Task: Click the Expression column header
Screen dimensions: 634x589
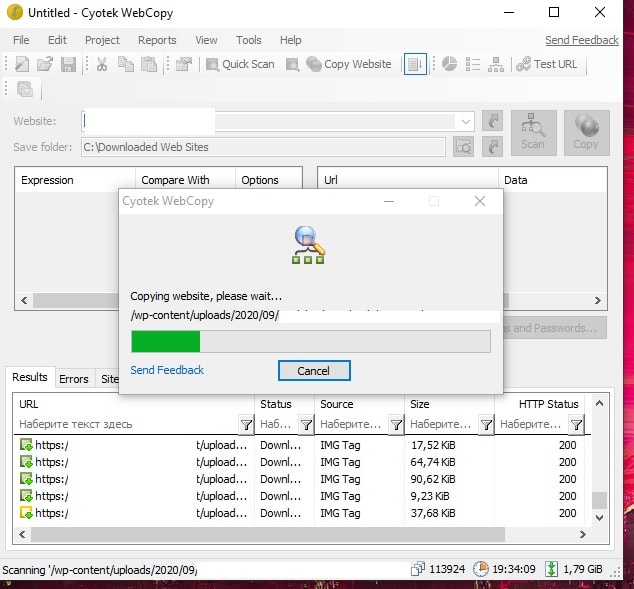Action: click(x=75, y=180)
